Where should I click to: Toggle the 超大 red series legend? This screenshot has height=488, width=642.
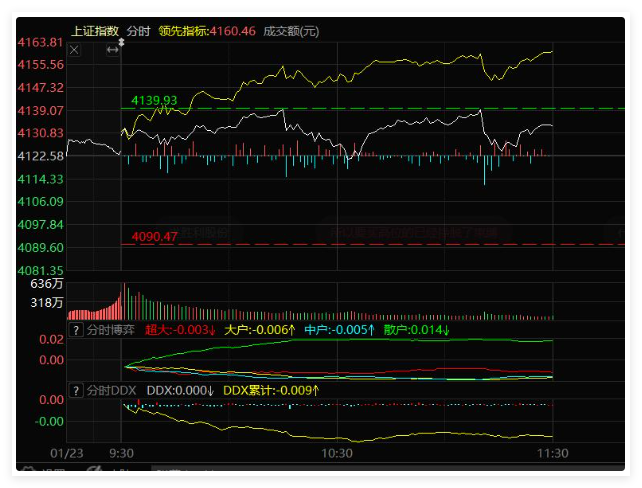click(181, 329)
